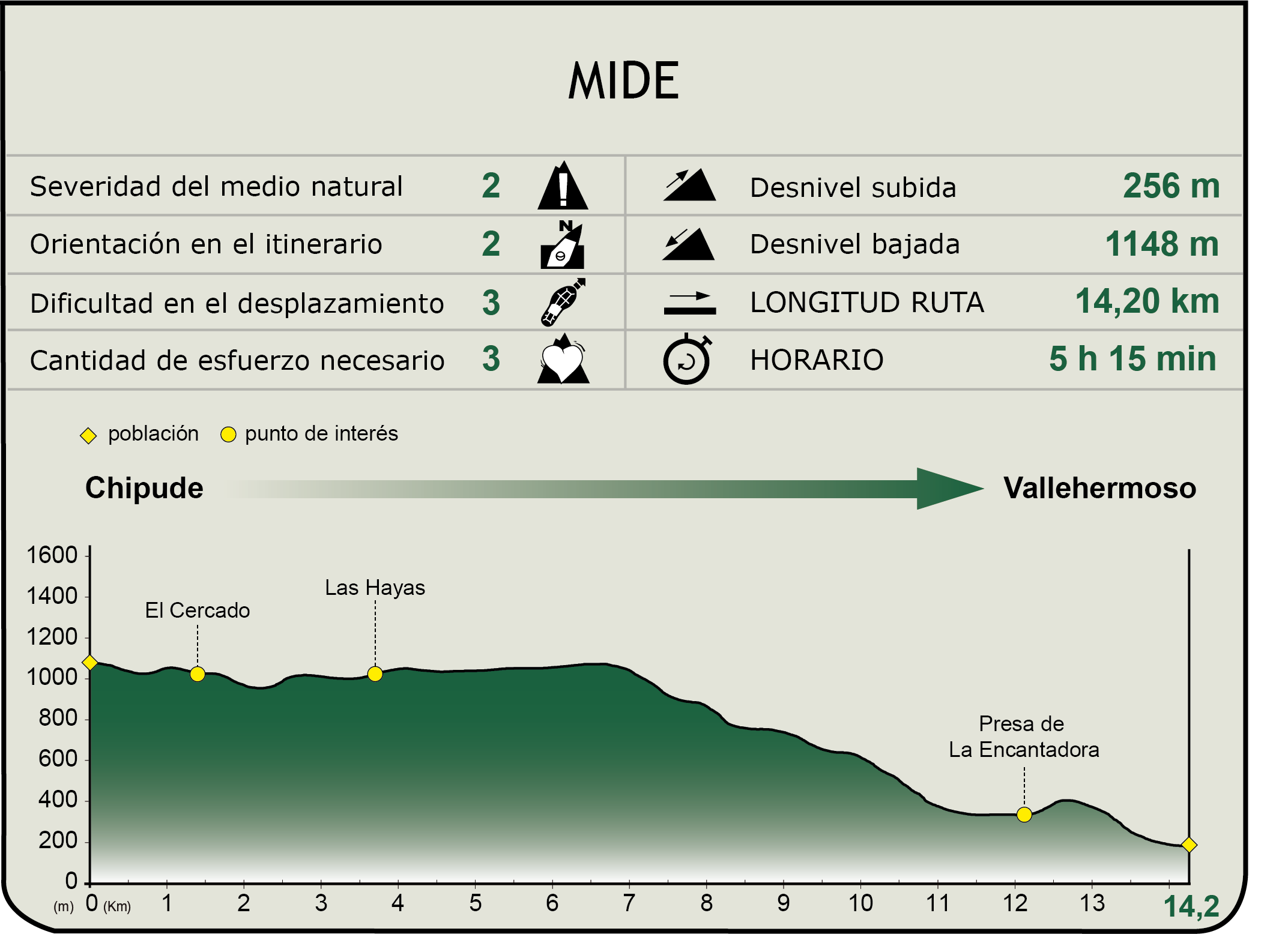Click the Vallehermoso end diamond marker
The image size is (1288, 934).
pyautogui.click(x=1189, y=845)
